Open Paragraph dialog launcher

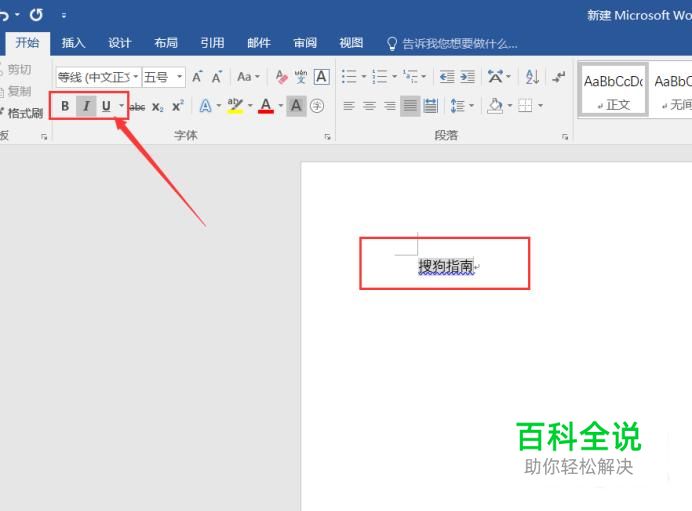(x=564, y=137)
